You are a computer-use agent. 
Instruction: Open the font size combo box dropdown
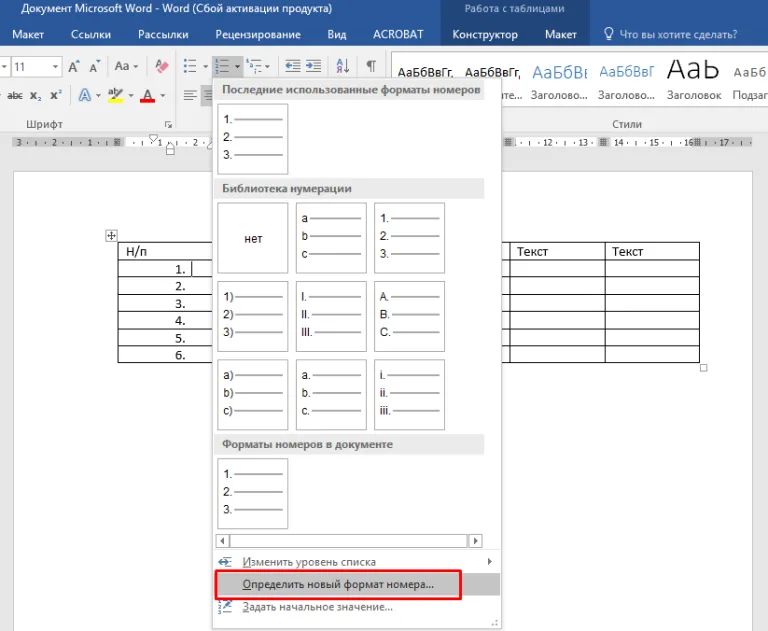coord(55,67)
